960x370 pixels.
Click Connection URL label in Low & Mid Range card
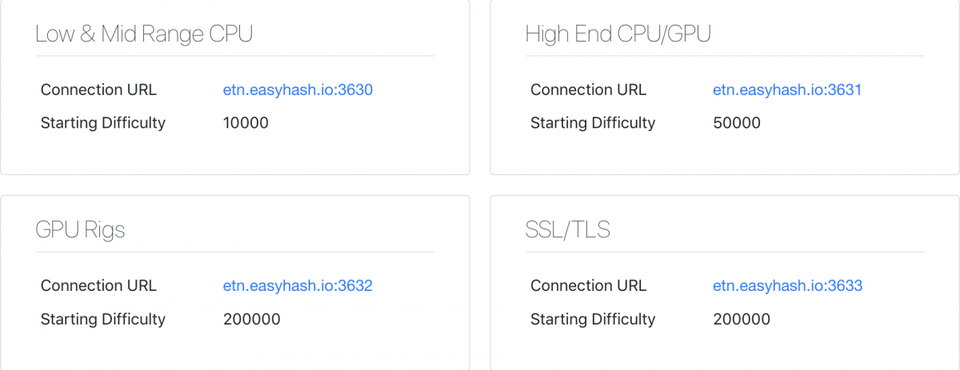99,90
